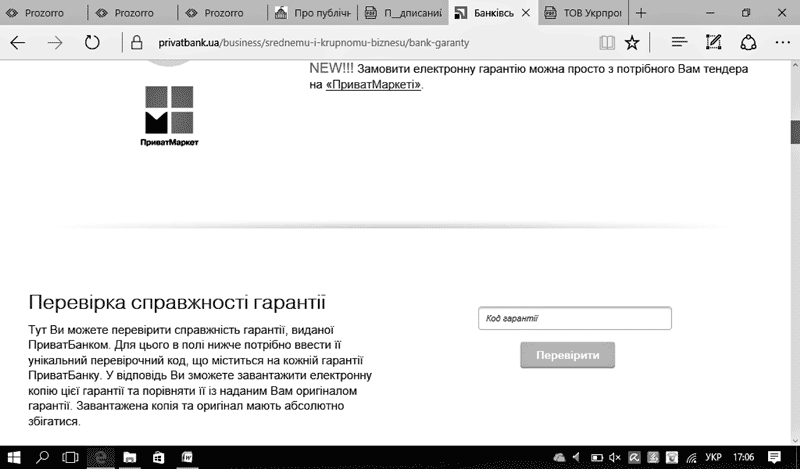Open the Hub lines icon
The image size is (800, 469).
679,43
